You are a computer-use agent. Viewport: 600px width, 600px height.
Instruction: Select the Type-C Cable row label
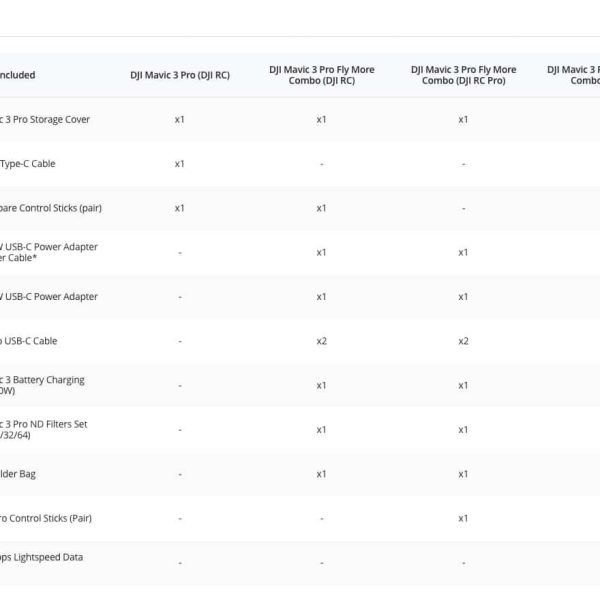pyautogui.click(x=28, y=163)
